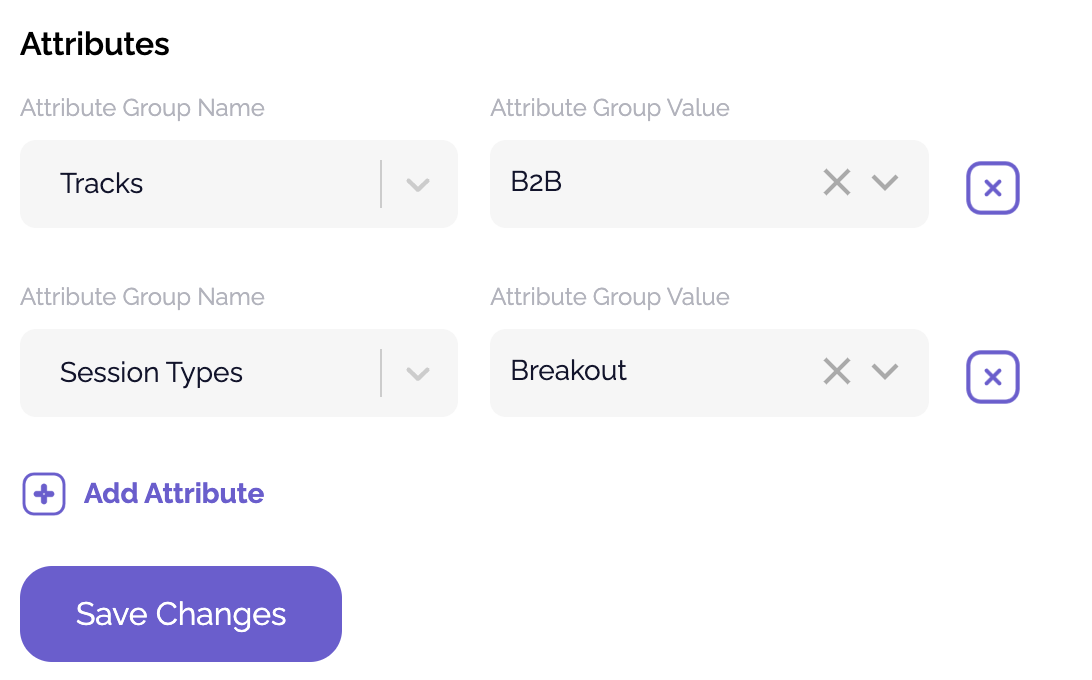Click the Add Attribute link text
This screenshot has height=680, width=1092.
(174, 494)
